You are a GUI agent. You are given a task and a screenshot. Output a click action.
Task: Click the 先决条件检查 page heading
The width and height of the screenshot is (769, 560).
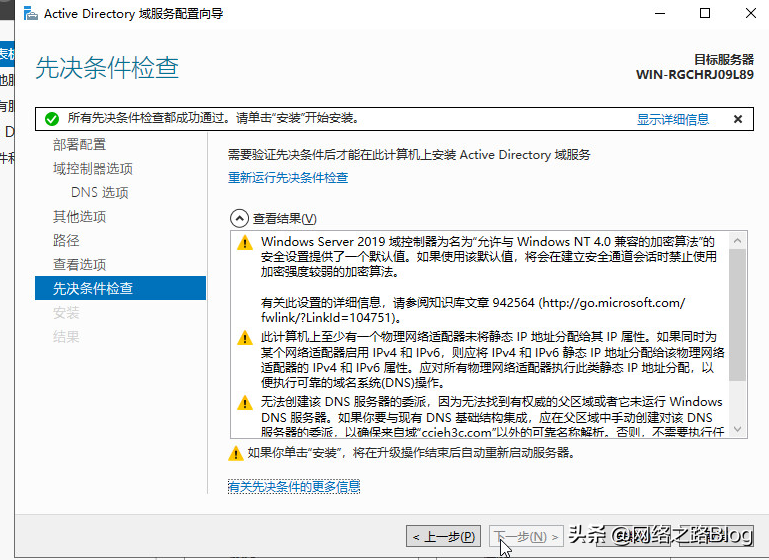tap(107, 67)
